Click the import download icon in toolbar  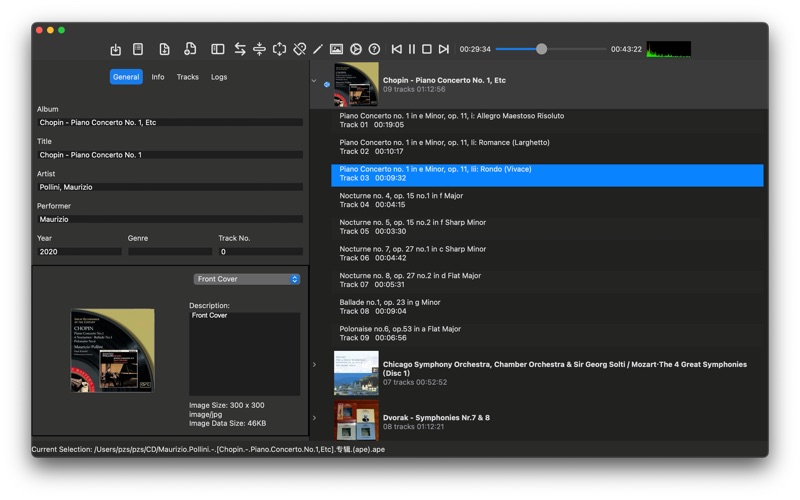coord(116,49)
